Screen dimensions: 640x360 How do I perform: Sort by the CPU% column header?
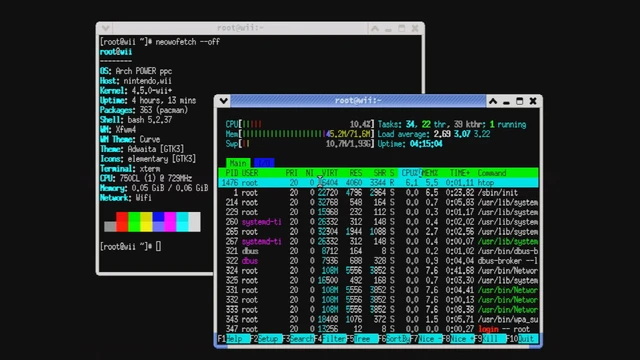tap(411, 173)
